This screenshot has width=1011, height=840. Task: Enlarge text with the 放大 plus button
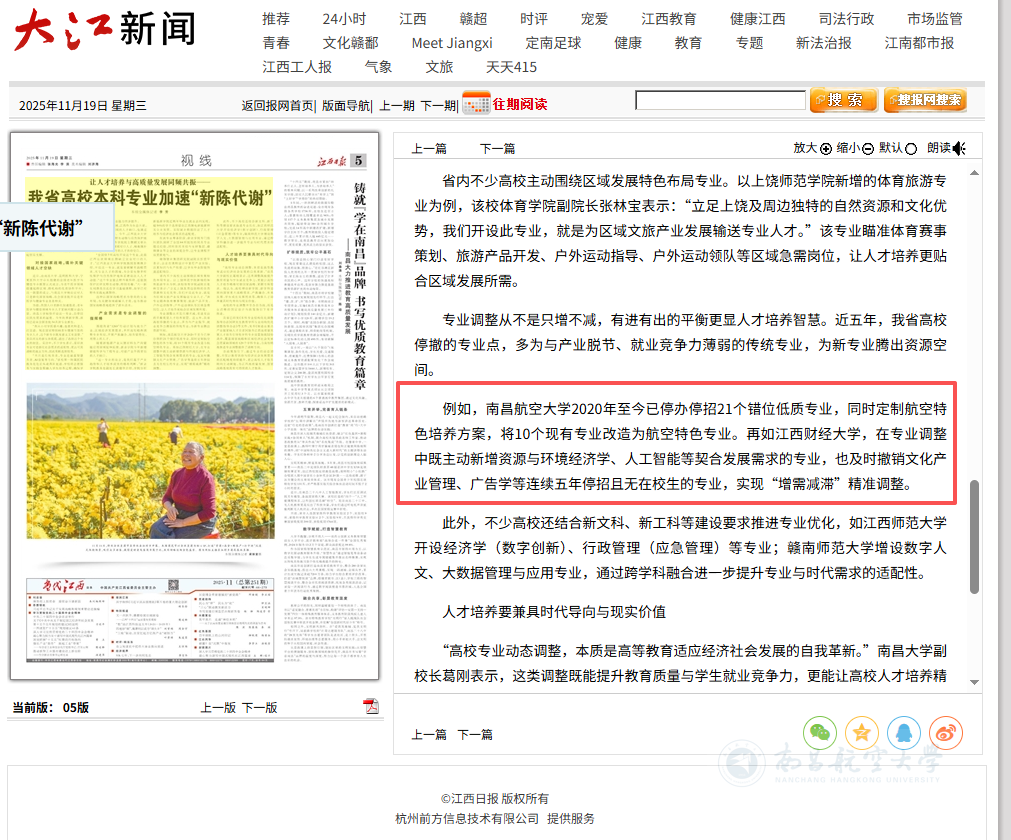(x=826, y=149)
